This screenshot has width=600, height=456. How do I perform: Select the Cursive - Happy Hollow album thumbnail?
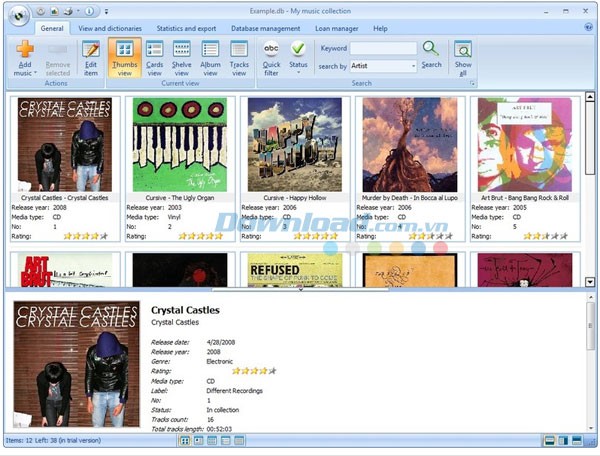[294, 144]
